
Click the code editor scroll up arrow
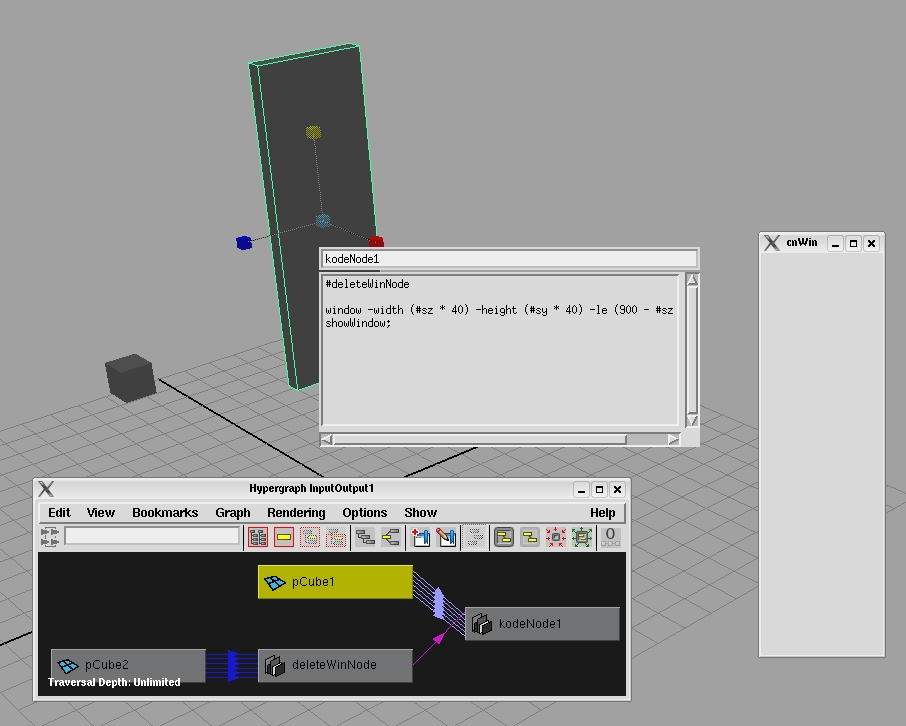(692, 280)
